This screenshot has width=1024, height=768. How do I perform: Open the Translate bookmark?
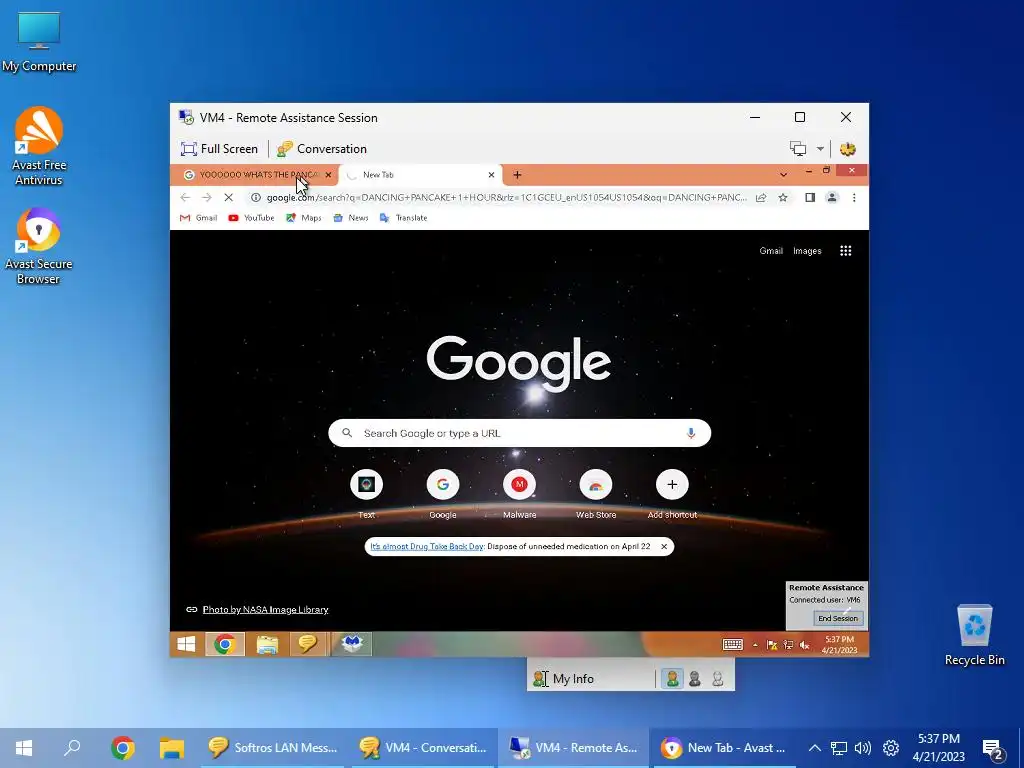[x=404, y=218]
